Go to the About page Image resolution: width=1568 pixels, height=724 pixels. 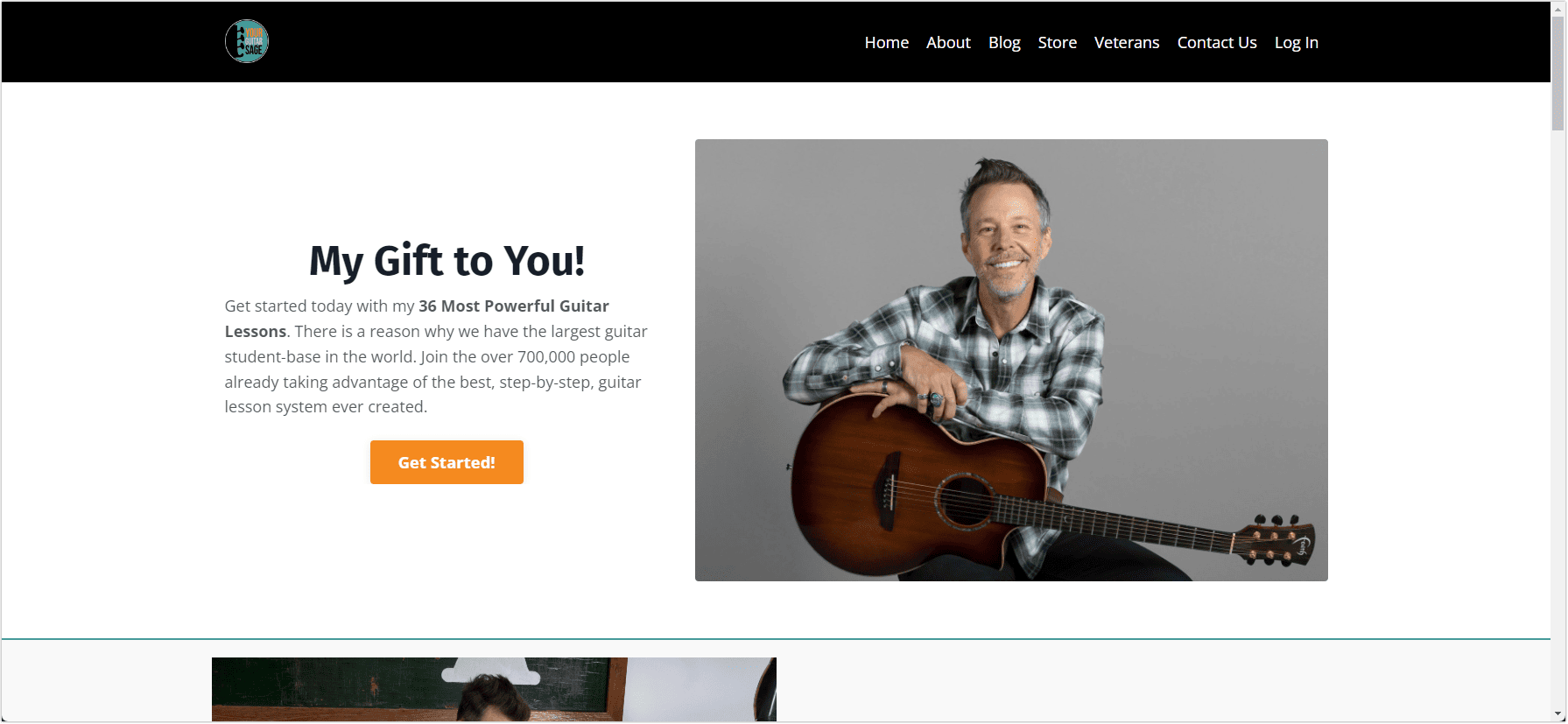pyautogui.click(x=948, y=42)
